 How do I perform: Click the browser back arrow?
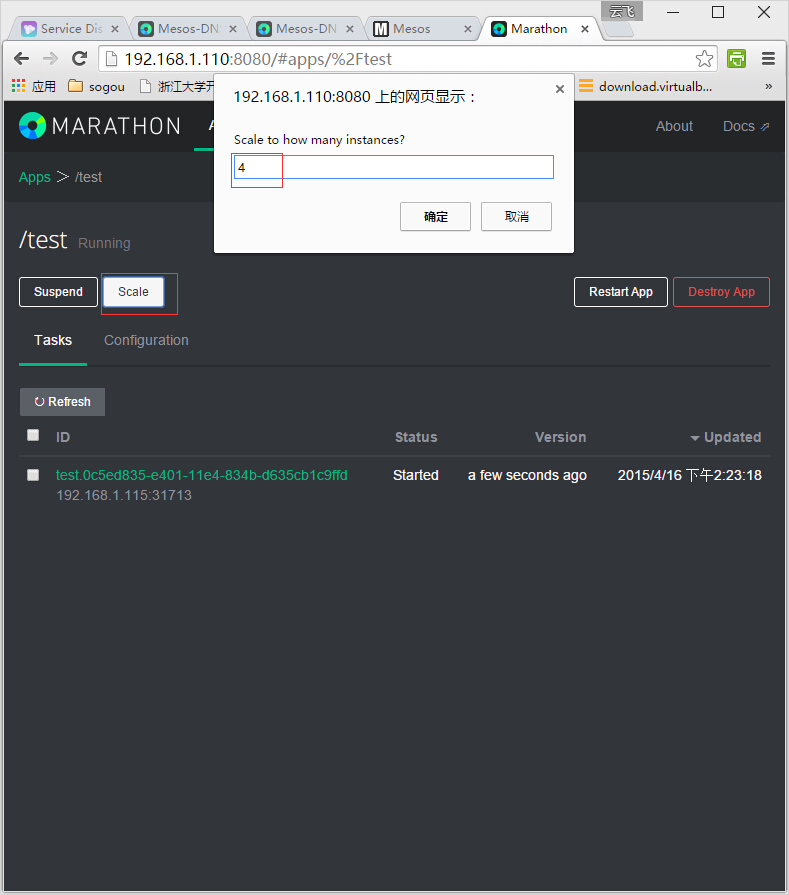click(x=22, y=58)
